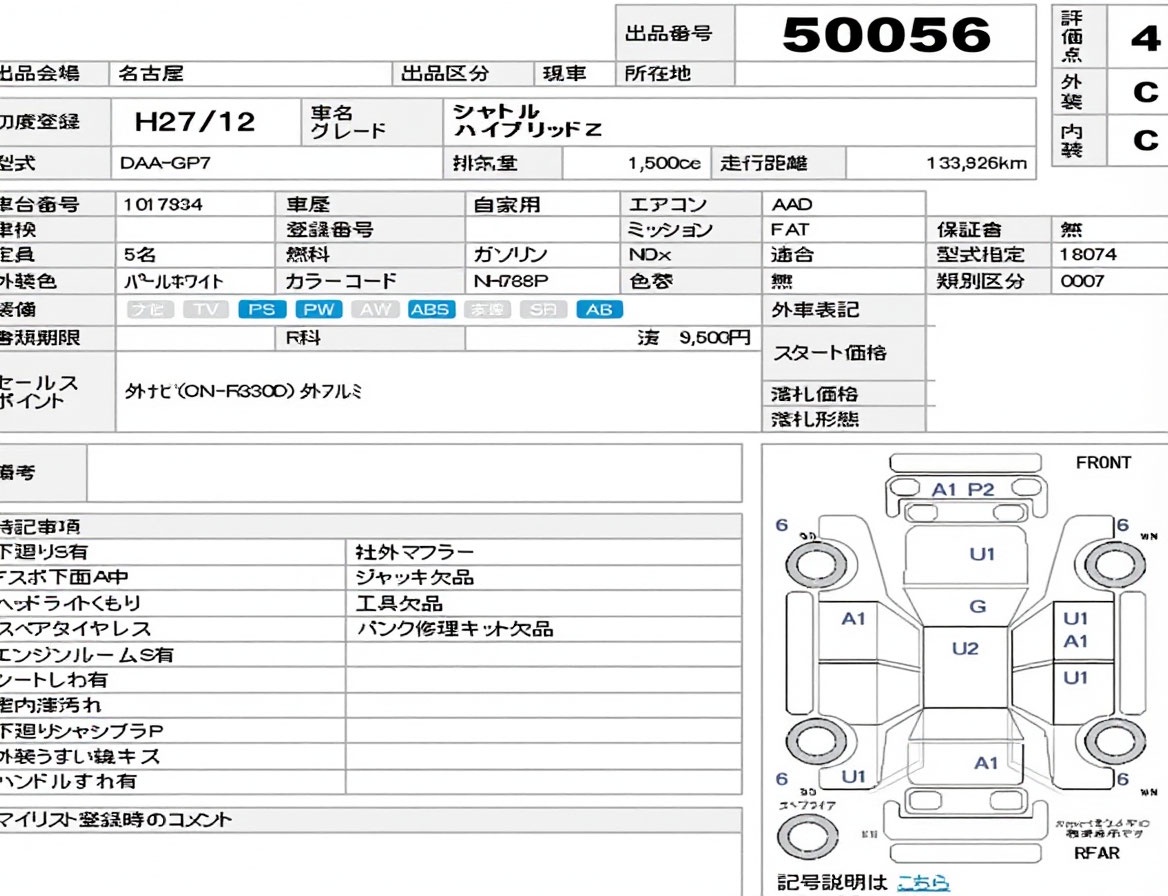
Task: Select the venue name 名古屋
Action: (x=150, y=74)
